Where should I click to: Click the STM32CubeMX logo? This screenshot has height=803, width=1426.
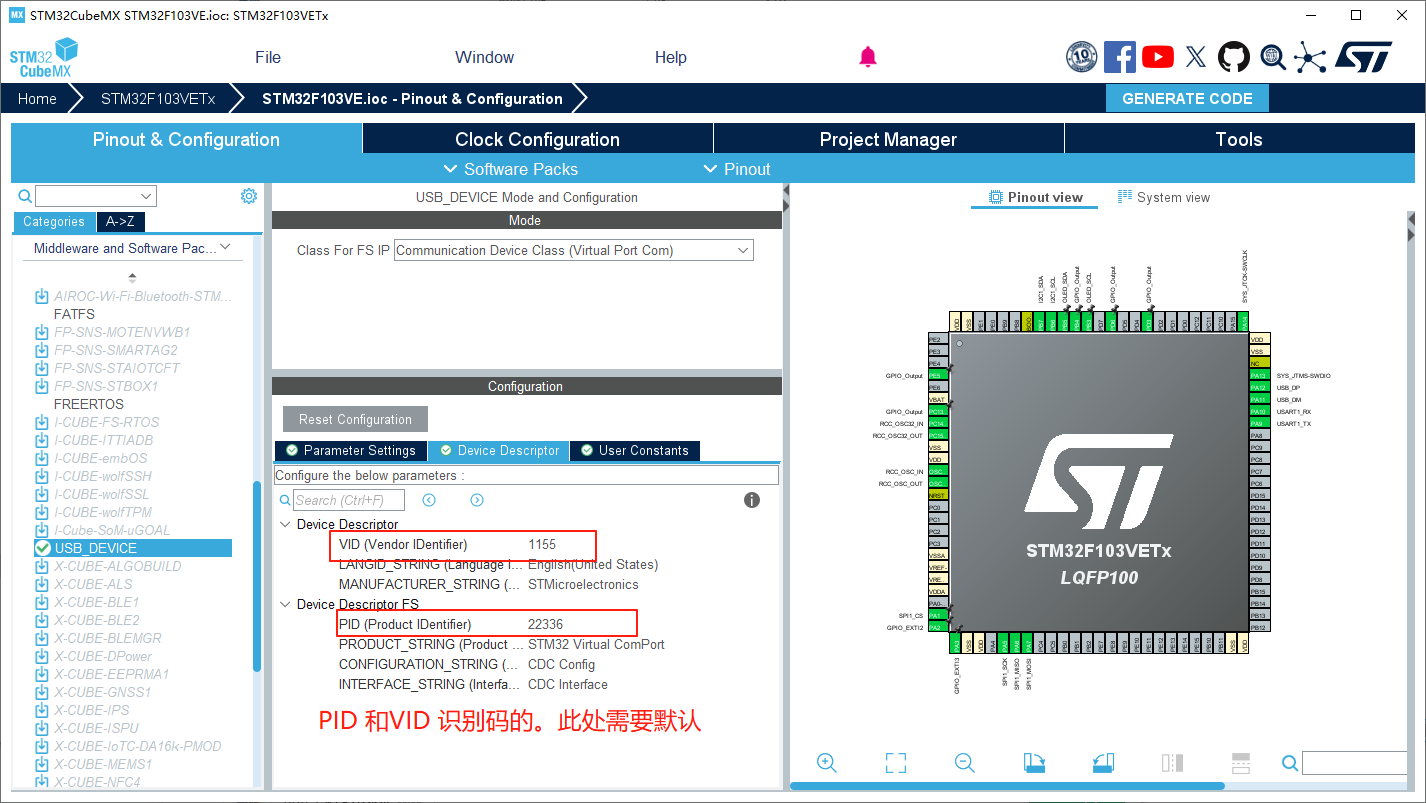pos(44,57)
